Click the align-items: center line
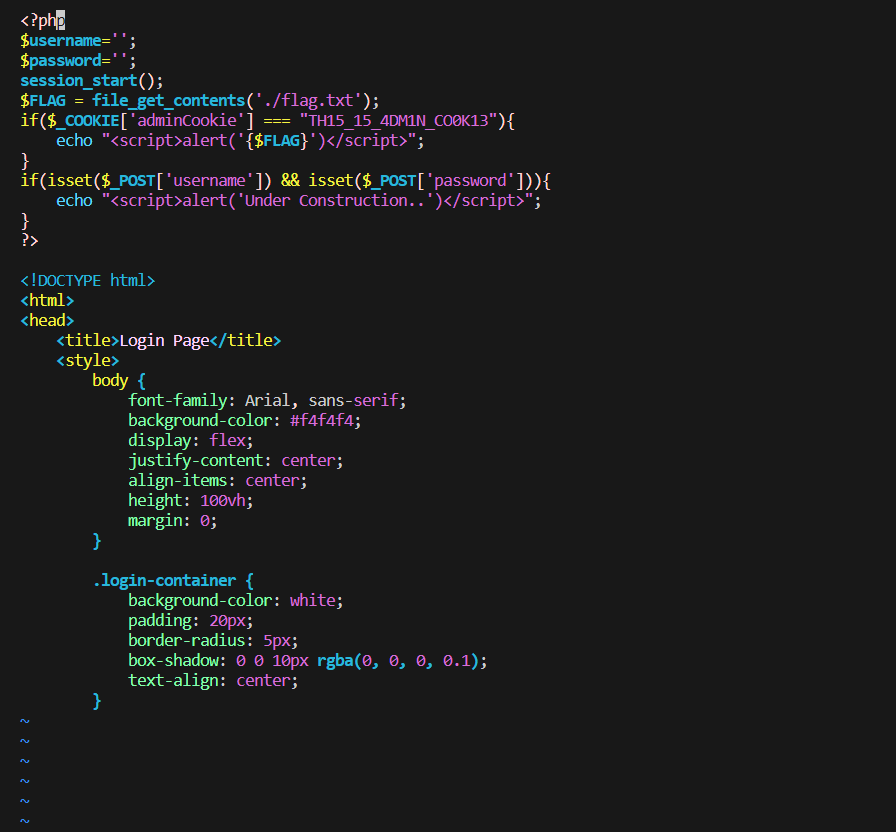The width and height of the screenshot is (896, 832). (217, 481)
